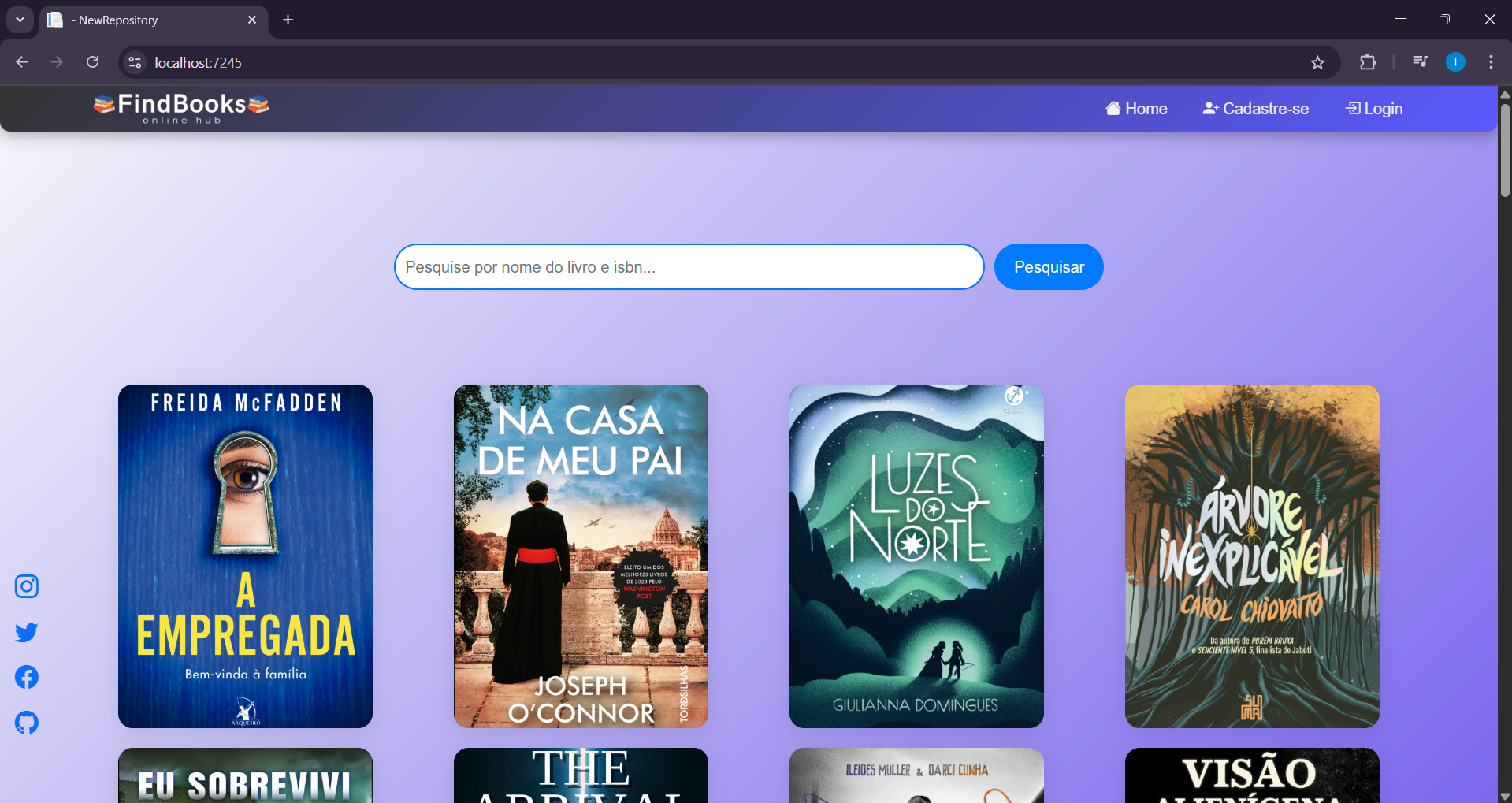Click the scrollbar up arrow

coord(1505,93)
